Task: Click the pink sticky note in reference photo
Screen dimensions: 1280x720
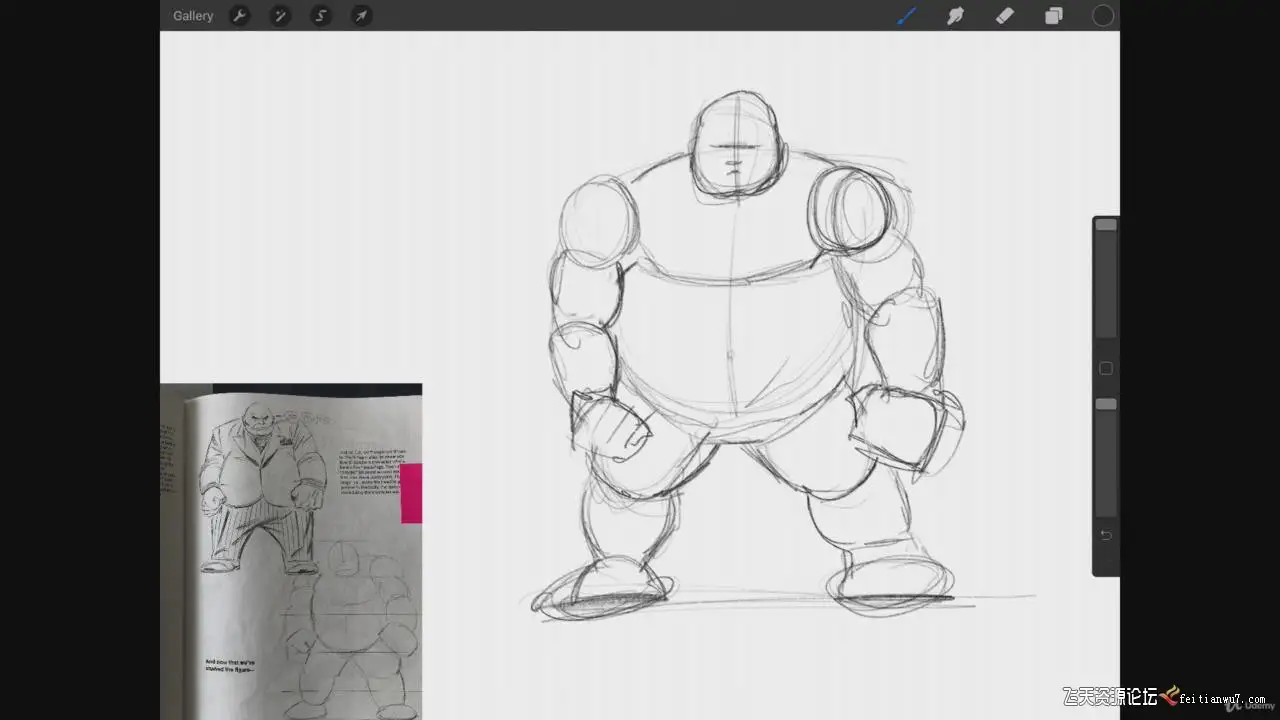Action: 411,493
